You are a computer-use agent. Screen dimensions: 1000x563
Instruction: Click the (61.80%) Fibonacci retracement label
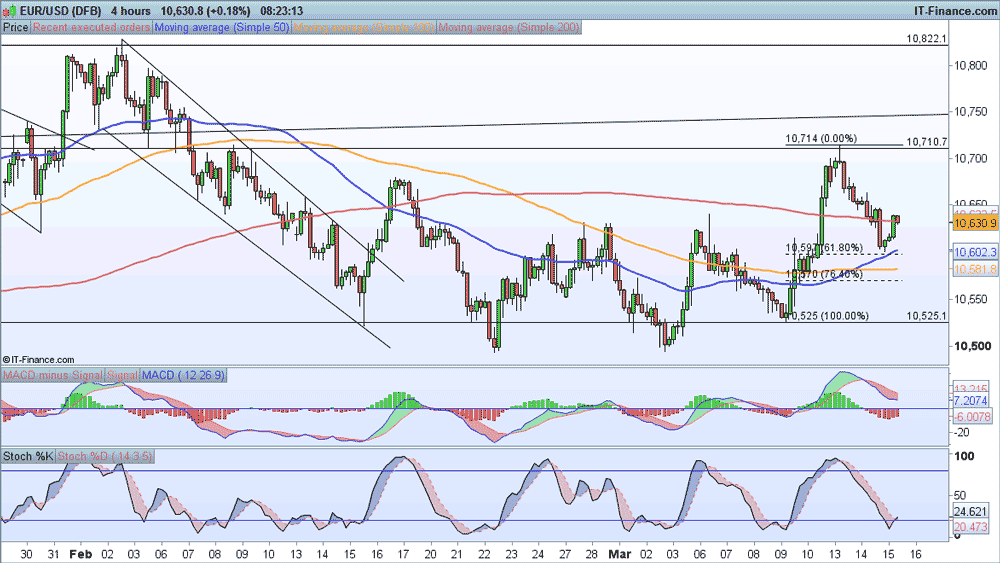(x=840, y=247)
